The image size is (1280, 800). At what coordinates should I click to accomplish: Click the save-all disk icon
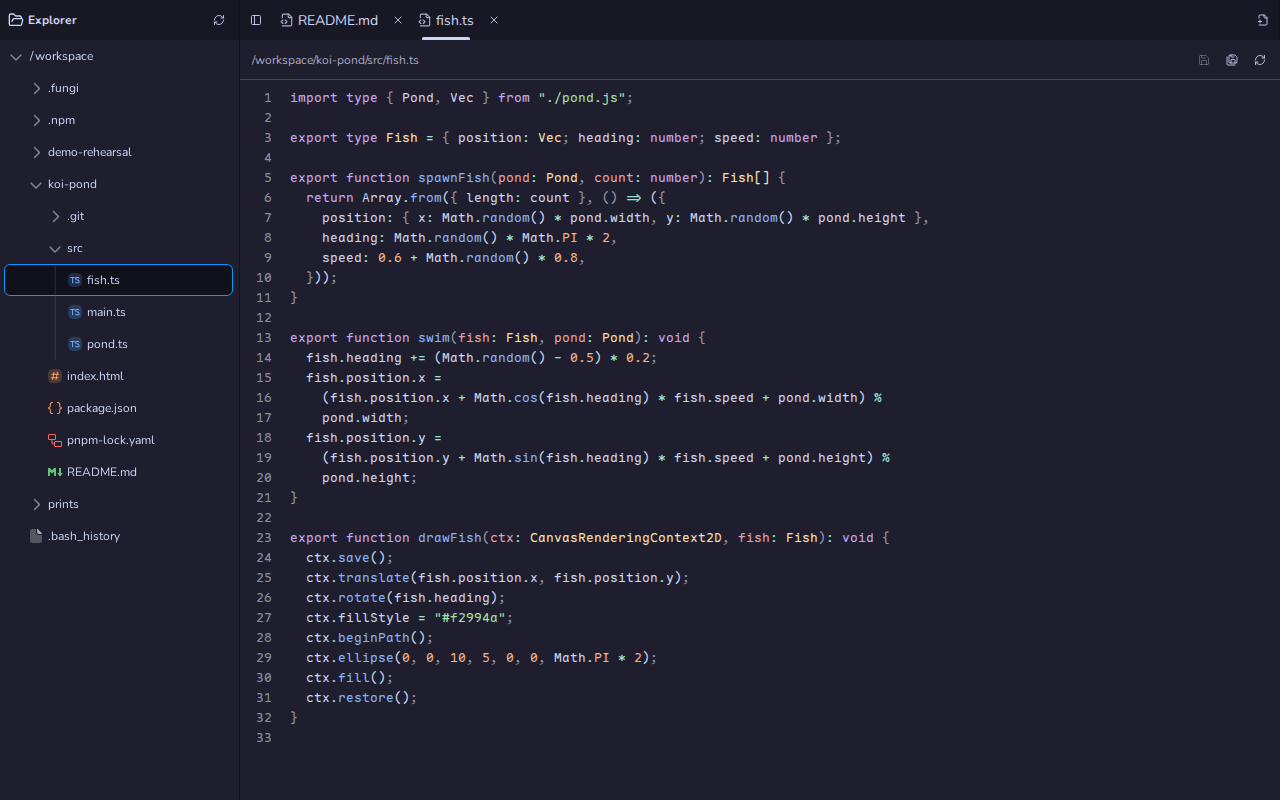[x=1232, y=60]
